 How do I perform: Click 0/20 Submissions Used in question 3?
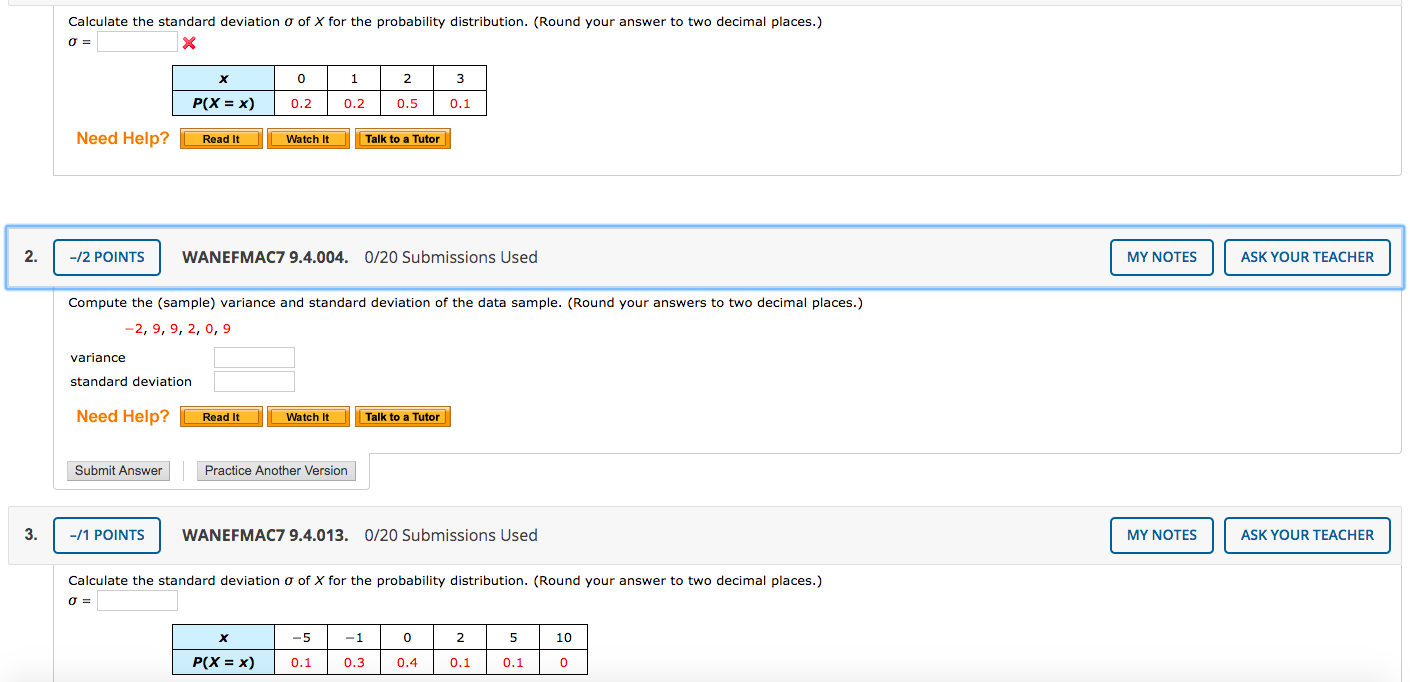(x=451, y=535)
